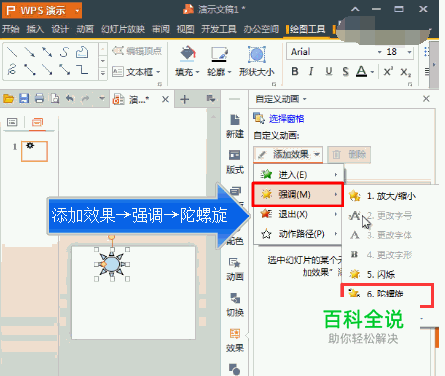Toggle subscript X₂ formatting
445x376 pixels.
pyautogui.click(x=406, y=72)
